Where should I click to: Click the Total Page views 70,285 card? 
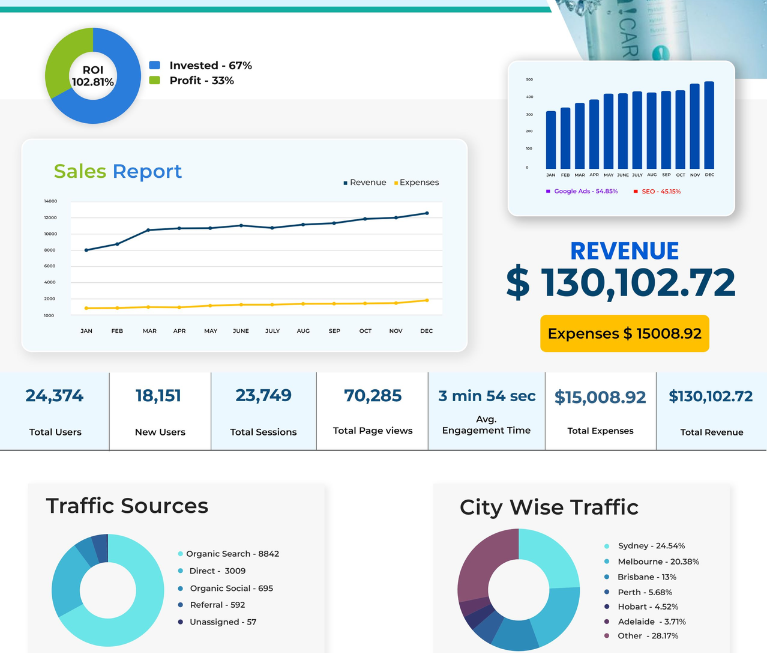(x=372, y=411)
